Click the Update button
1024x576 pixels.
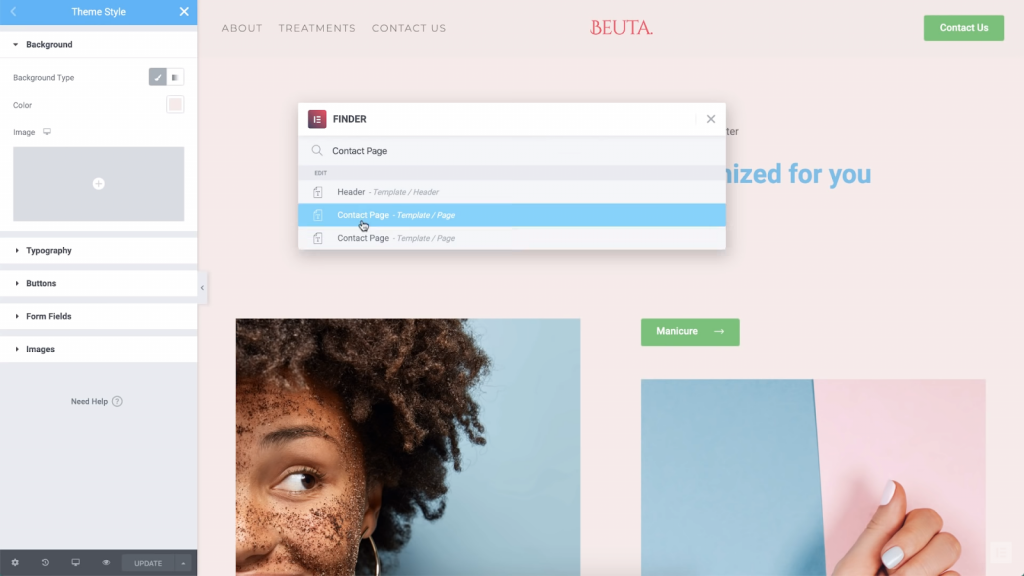coord(148,563)
